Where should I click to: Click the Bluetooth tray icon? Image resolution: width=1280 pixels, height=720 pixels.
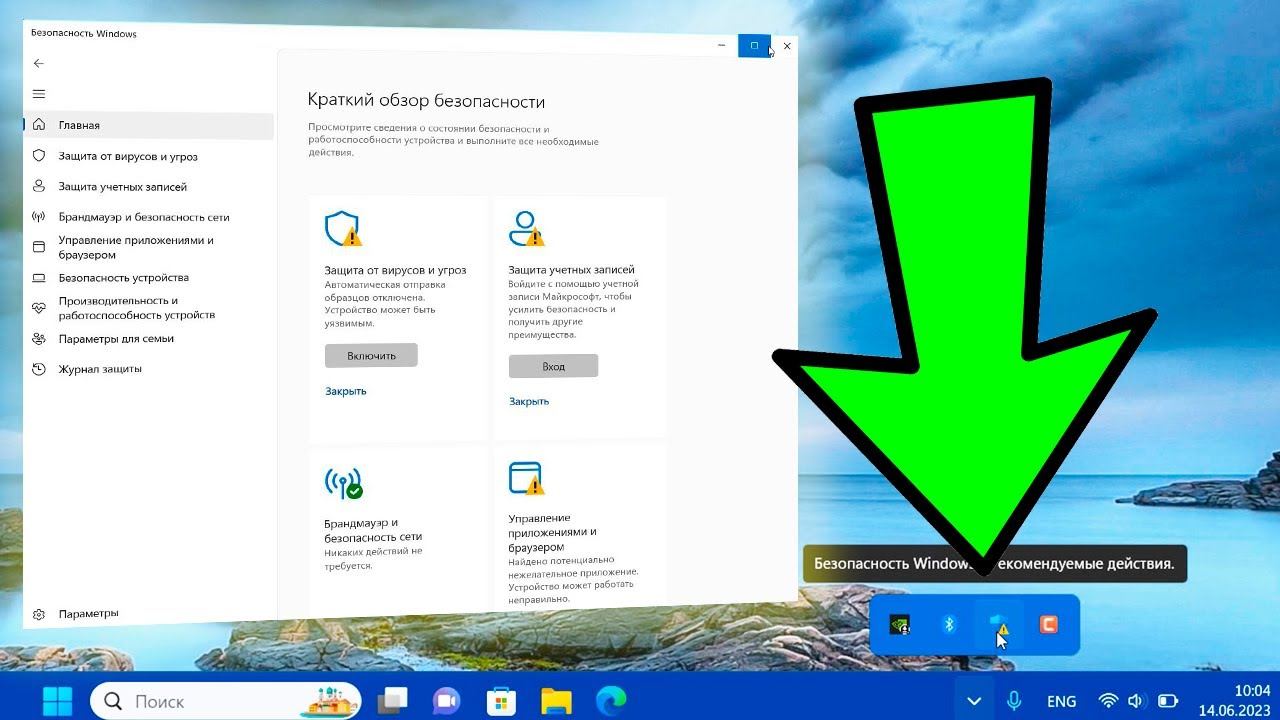pyautogui.click(x=950, y=625)
